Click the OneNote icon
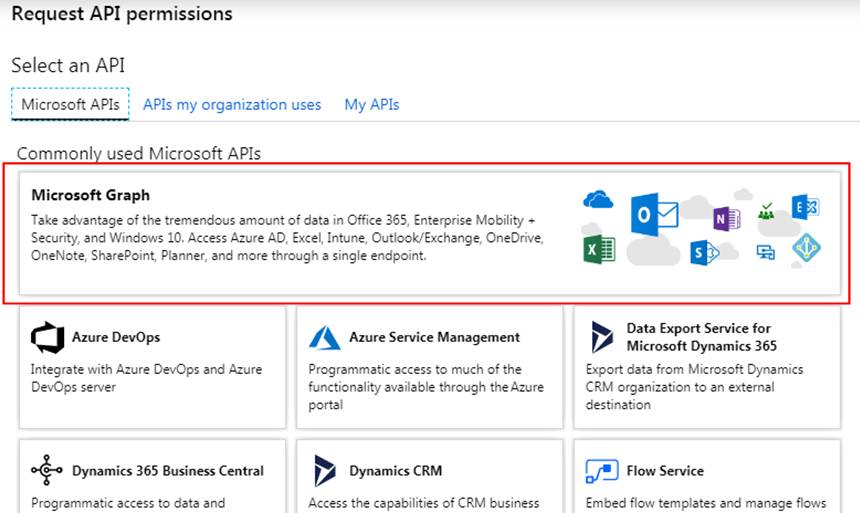 (x=727, y=219)
